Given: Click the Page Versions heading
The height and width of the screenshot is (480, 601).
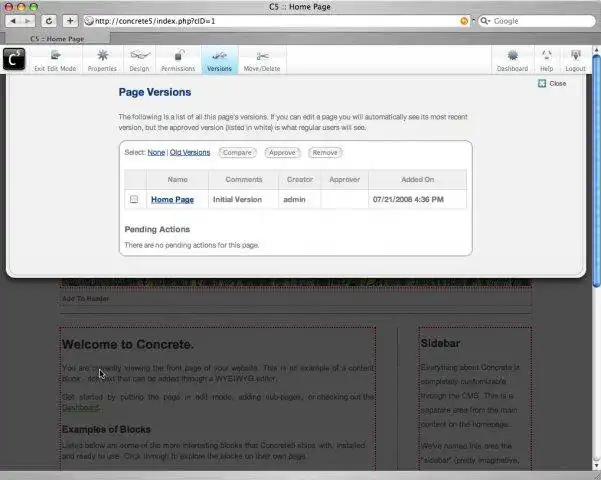Looking at the screenshot, I should [155, 92].
